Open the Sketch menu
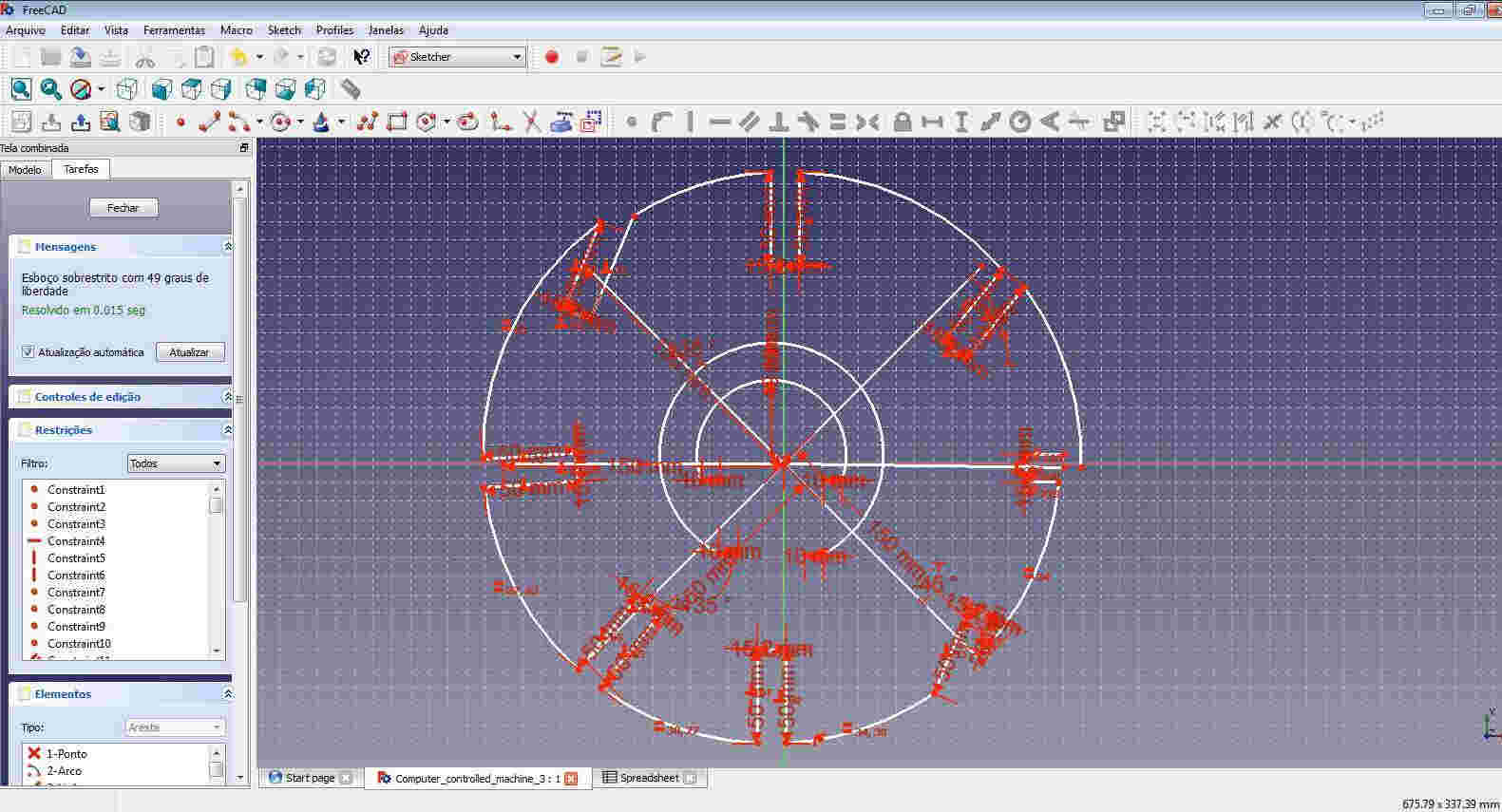 pos(284,30)
